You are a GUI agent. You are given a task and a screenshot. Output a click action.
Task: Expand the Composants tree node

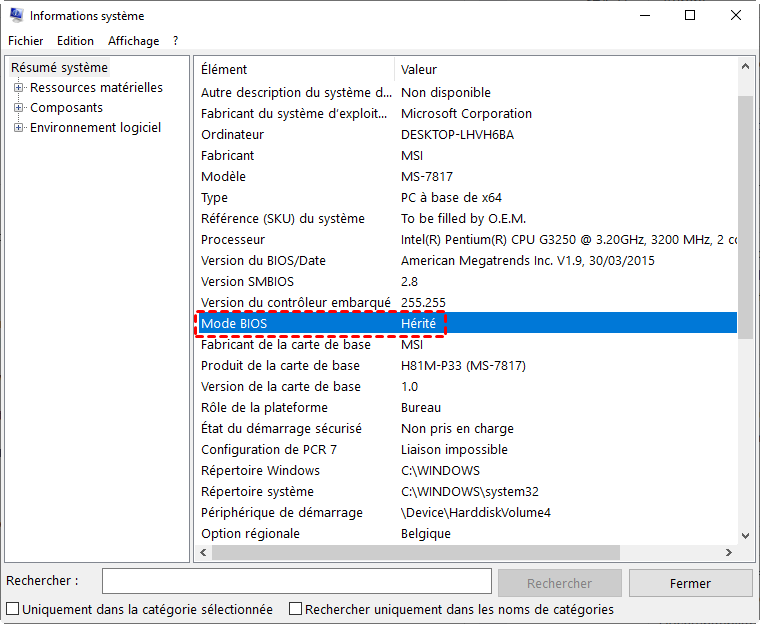[18, 108]
